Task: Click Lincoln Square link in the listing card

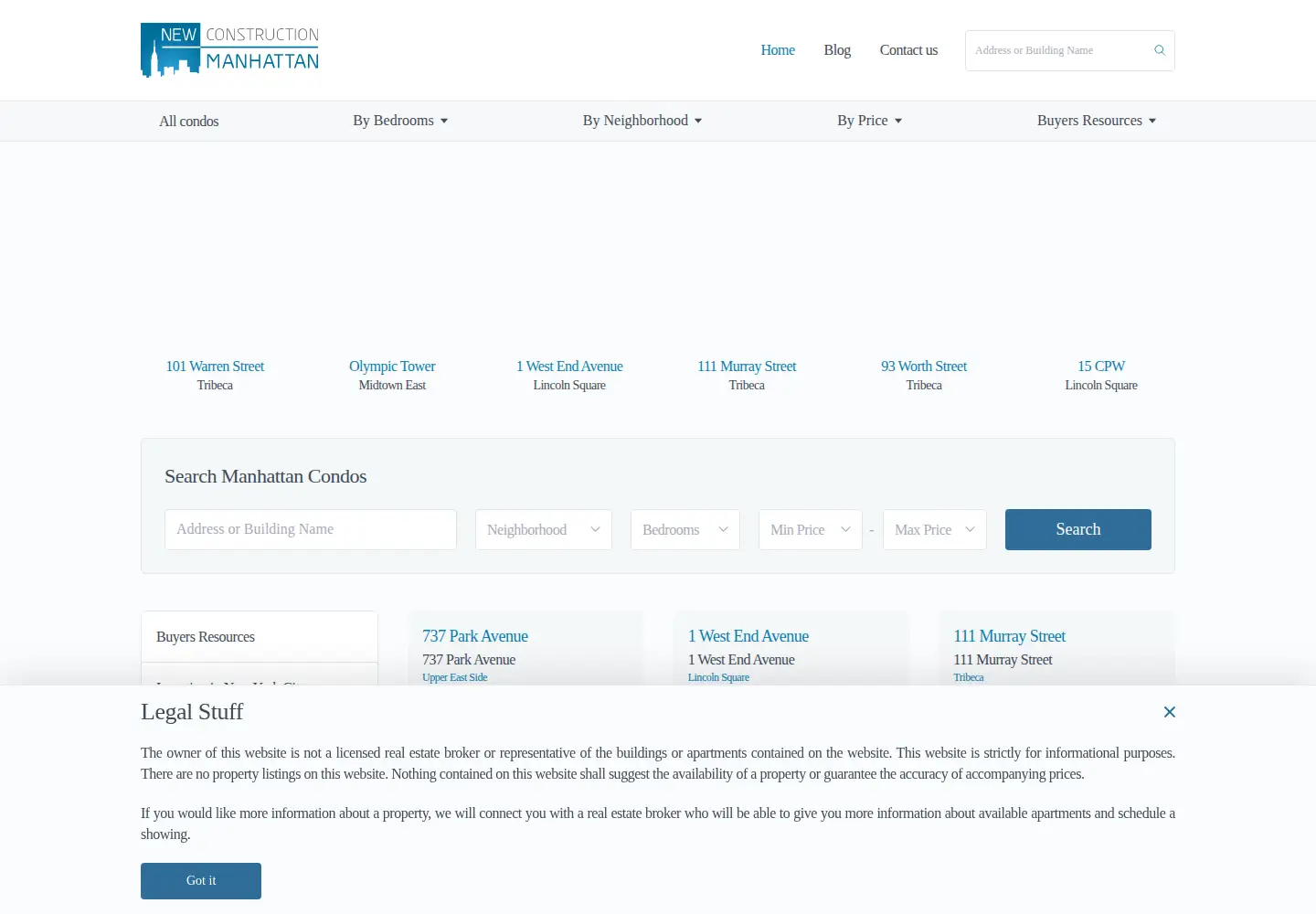Action: coord(718,677)
